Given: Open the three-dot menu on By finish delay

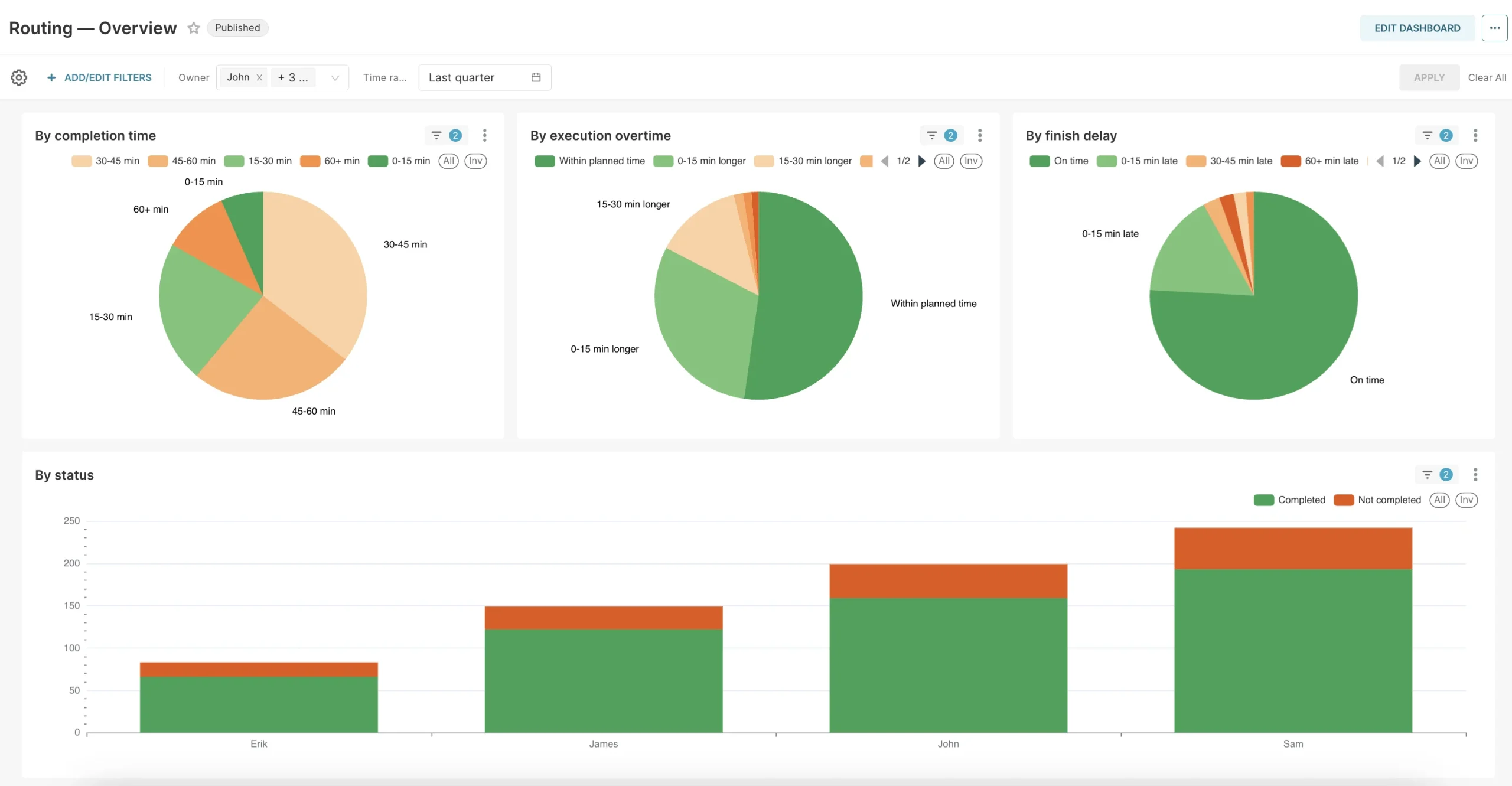Looking at the screenshot, I should click(1475, 135).
